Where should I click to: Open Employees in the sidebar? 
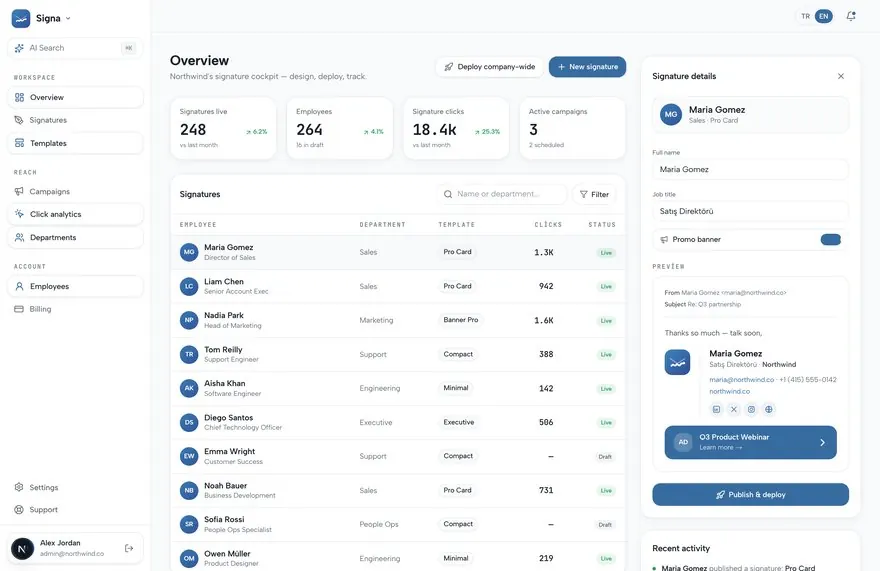point(75,286)
